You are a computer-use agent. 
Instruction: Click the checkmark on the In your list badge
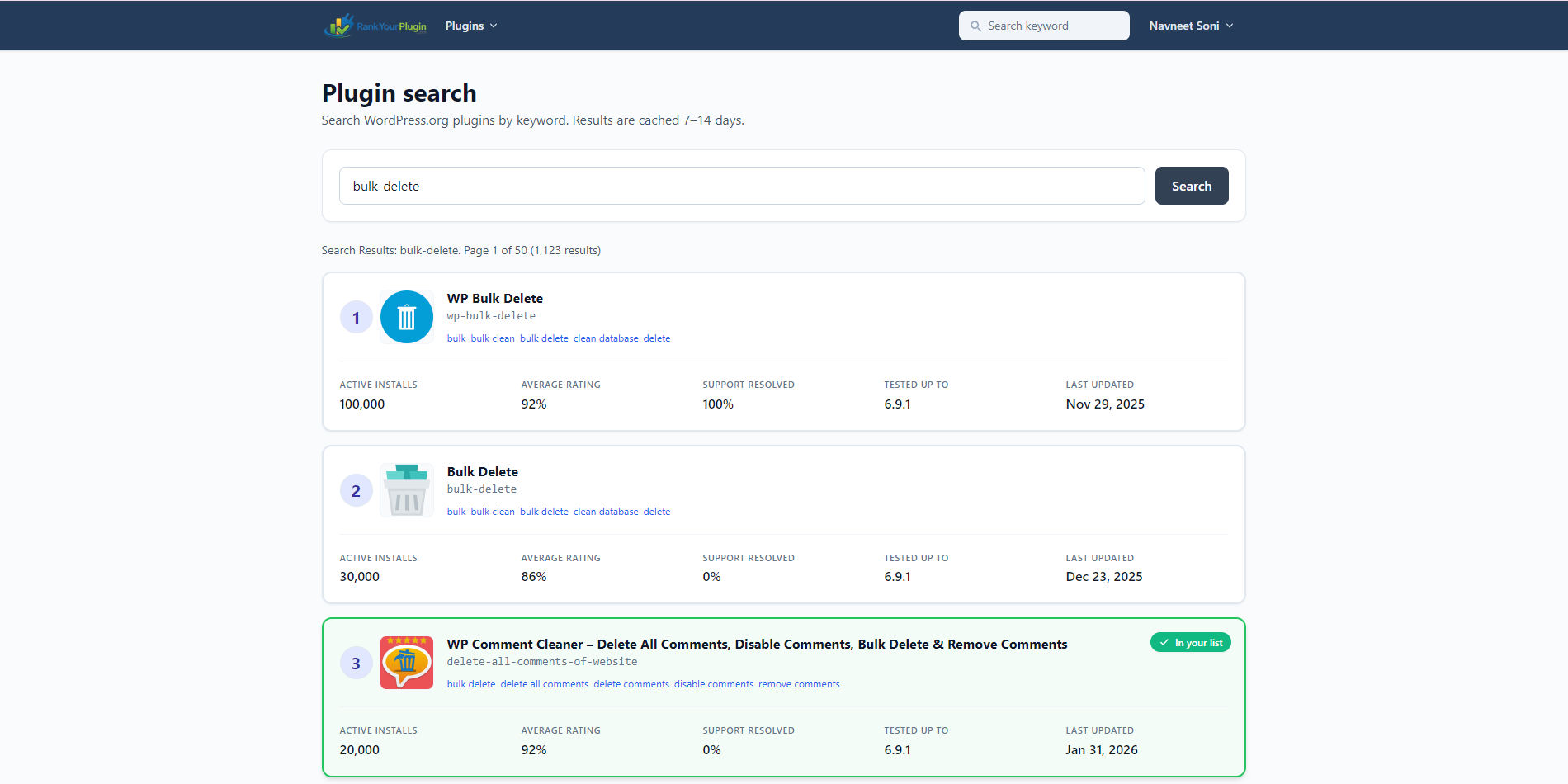[1164, 641]
